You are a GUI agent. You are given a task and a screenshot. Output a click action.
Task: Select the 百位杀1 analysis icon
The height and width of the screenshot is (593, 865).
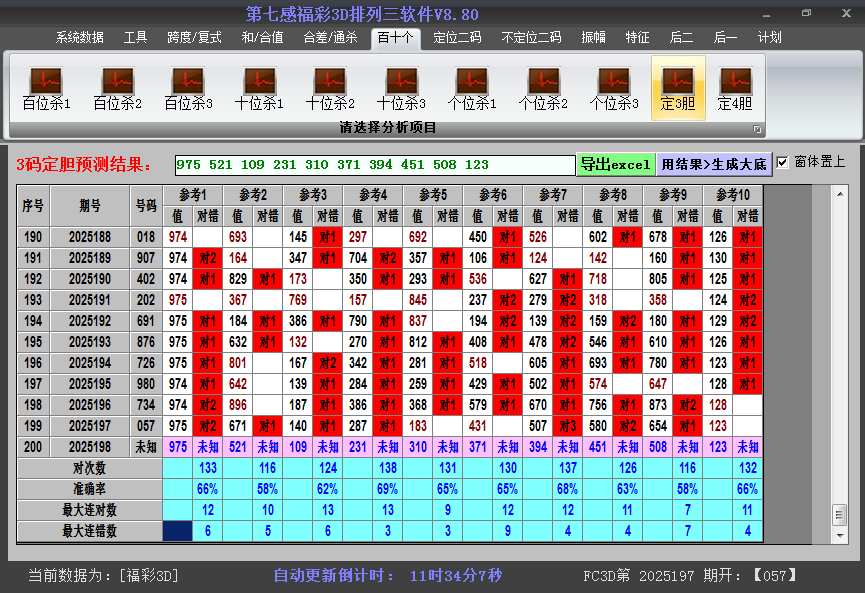[x=46, y=88]
